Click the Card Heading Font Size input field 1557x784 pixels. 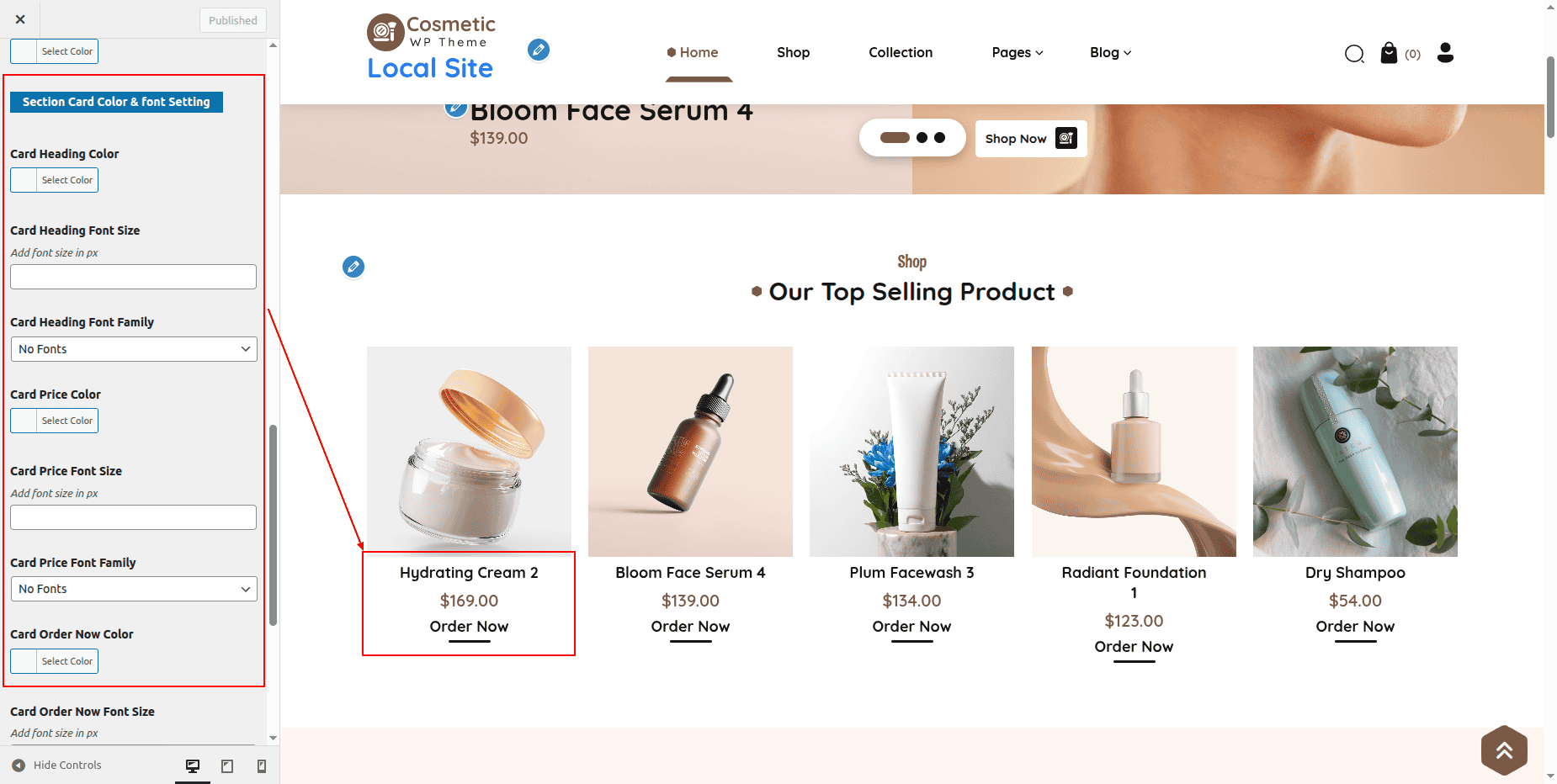134,277
